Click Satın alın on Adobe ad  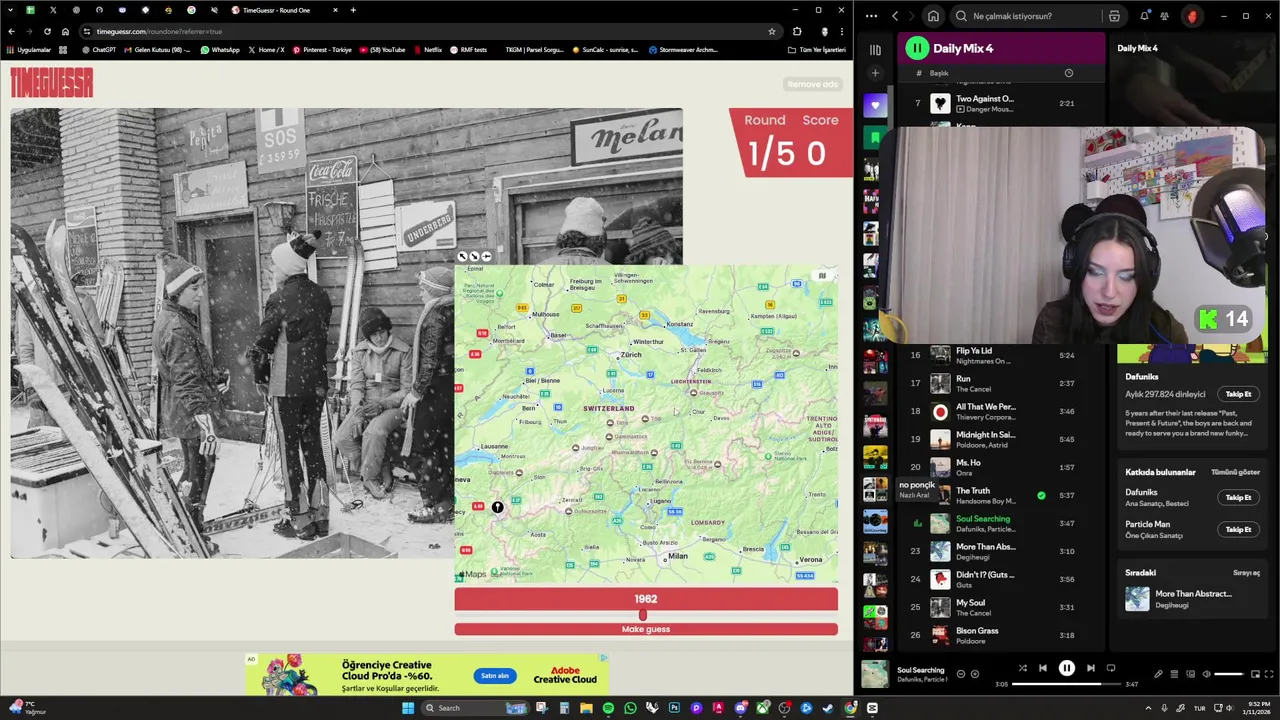click(x=495, y=675)
